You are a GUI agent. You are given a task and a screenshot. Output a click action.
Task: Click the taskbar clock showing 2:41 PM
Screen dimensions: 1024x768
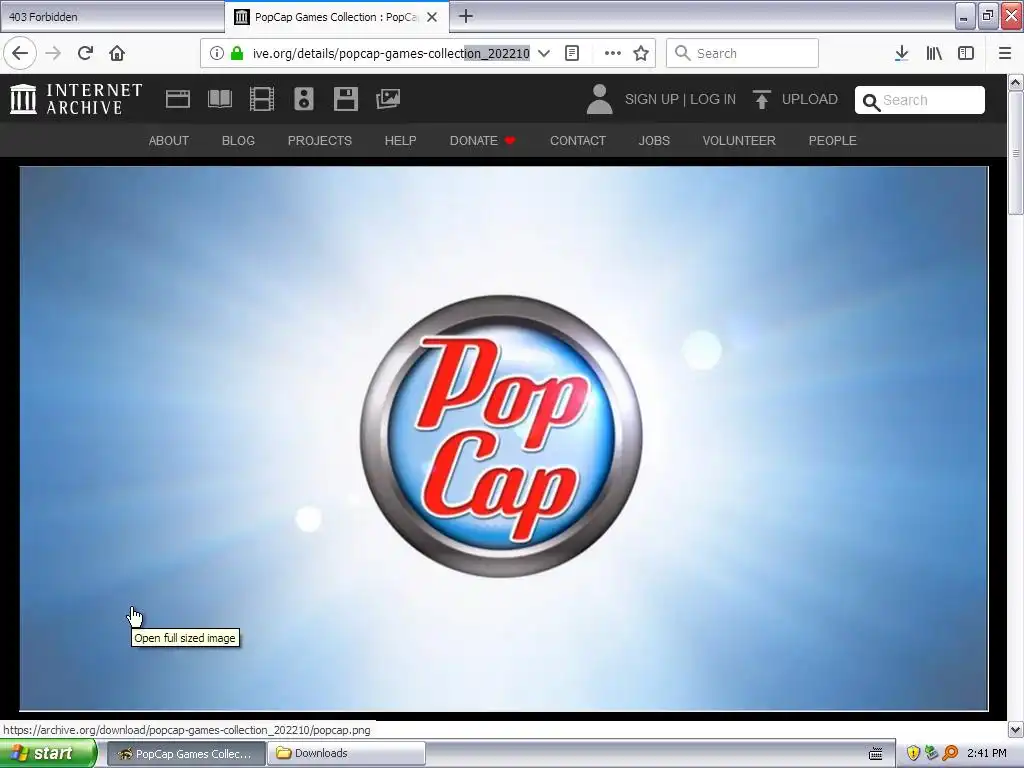[987, 754]
